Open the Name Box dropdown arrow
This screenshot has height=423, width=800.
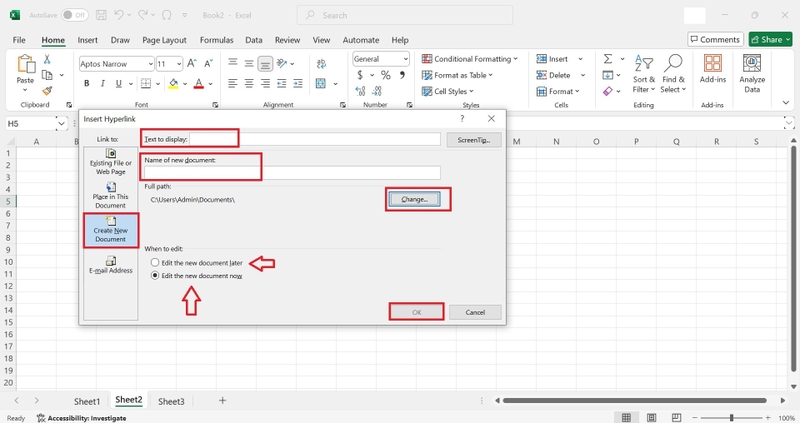click(x=61, y=123)
